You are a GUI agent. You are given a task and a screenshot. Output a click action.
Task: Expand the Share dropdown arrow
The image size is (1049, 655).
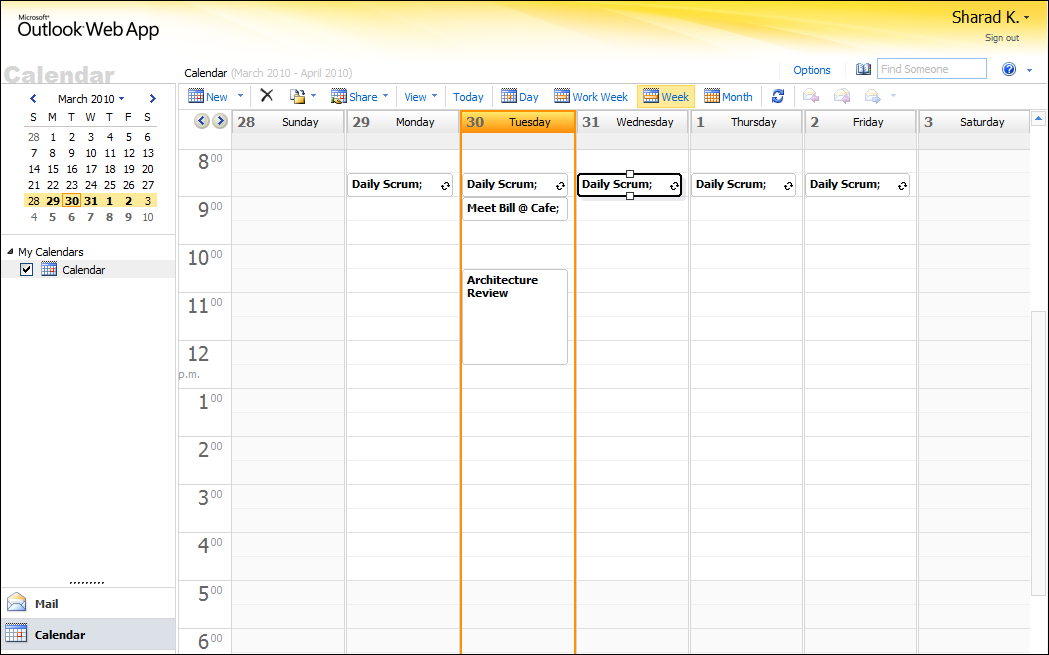(385, 96)
